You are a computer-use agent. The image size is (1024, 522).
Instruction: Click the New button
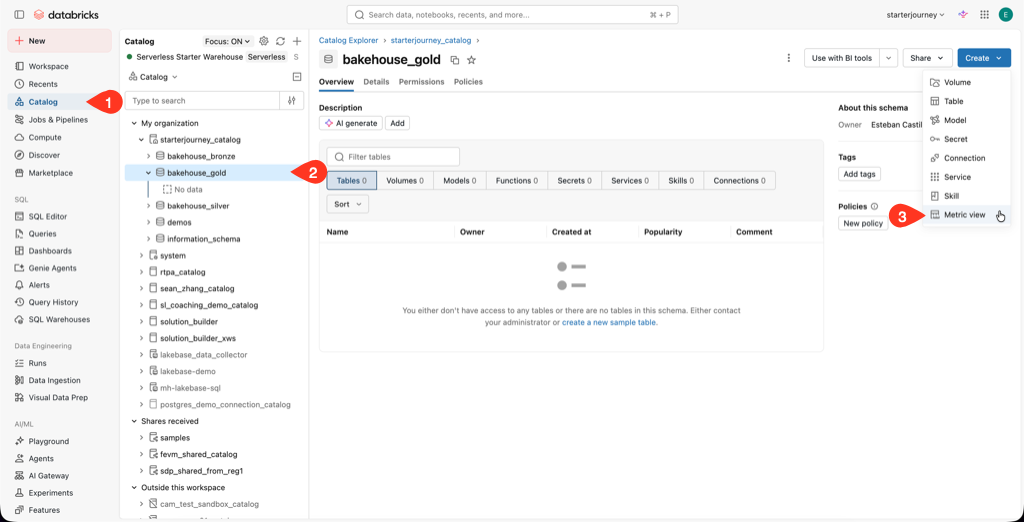point(59,41)
